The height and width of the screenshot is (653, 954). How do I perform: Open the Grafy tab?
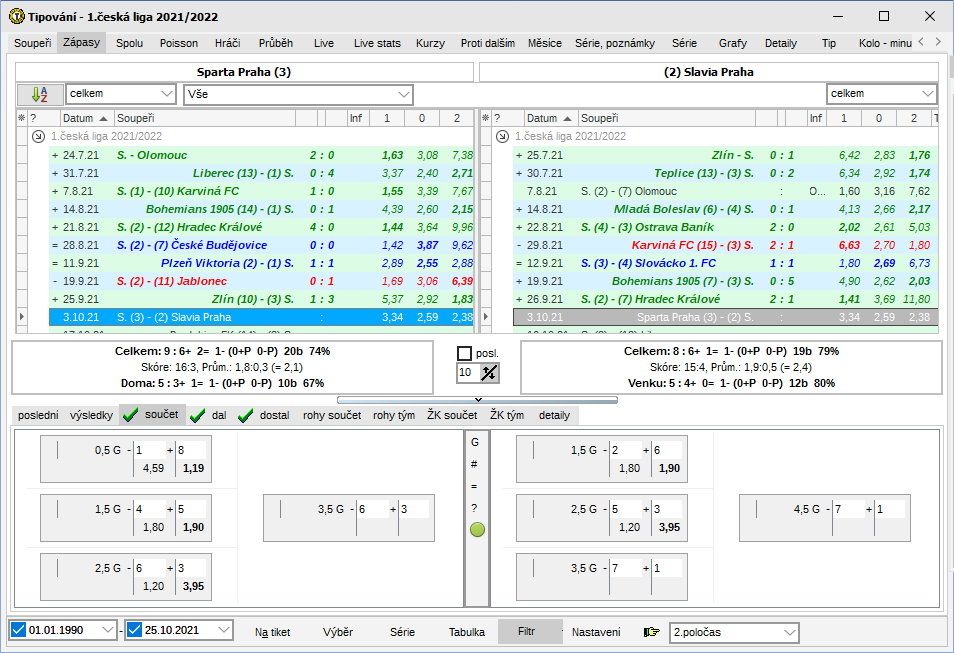(x=733, y=43)
